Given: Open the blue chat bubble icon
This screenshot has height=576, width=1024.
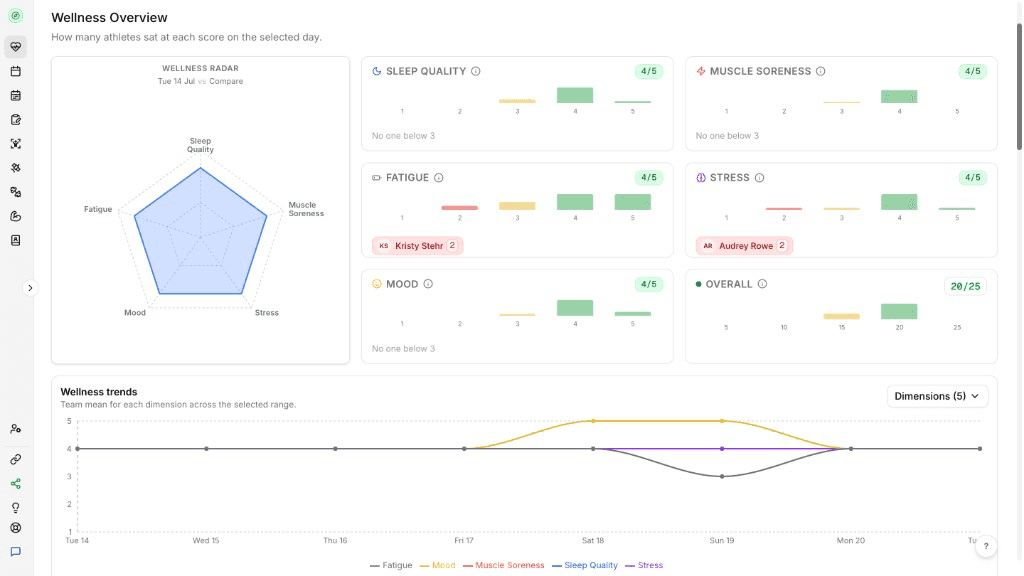Looking at the screenshot, I should pos(16,552).
